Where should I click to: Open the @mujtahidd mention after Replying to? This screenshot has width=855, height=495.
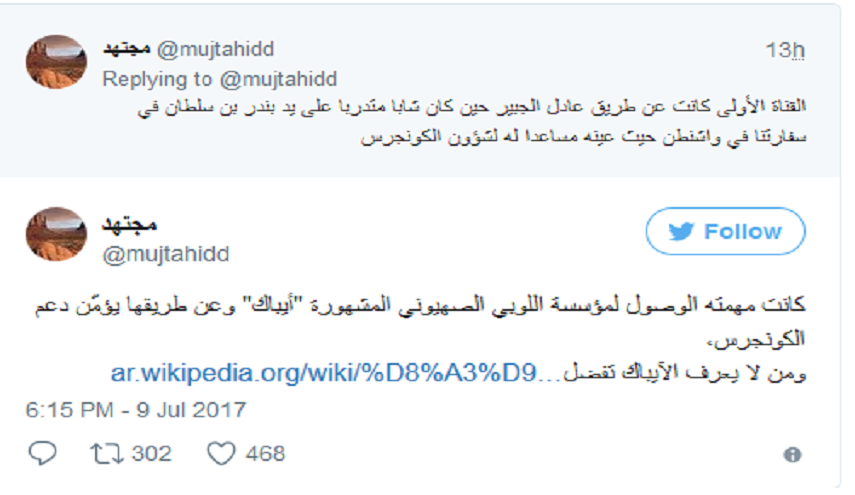(x=274, y=79)
